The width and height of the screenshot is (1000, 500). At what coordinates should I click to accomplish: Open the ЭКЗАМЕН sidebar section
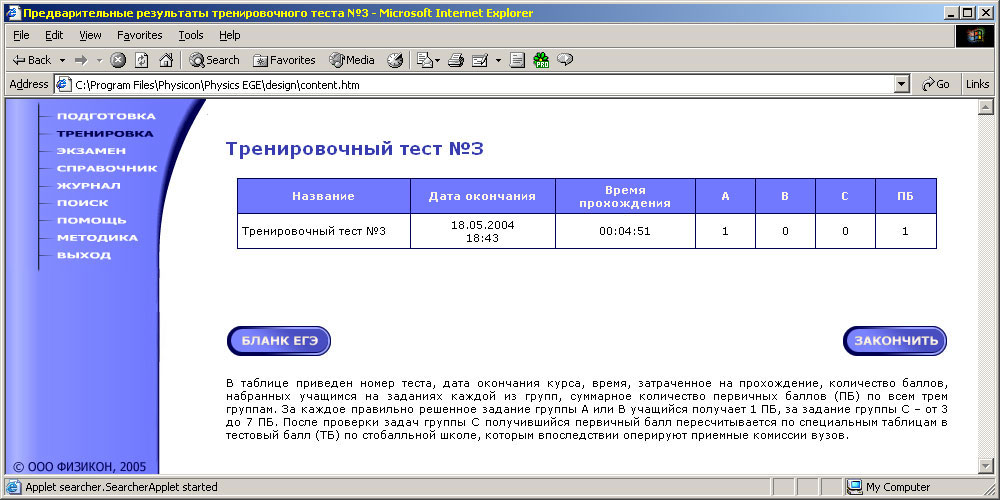(x=91, y=151)
